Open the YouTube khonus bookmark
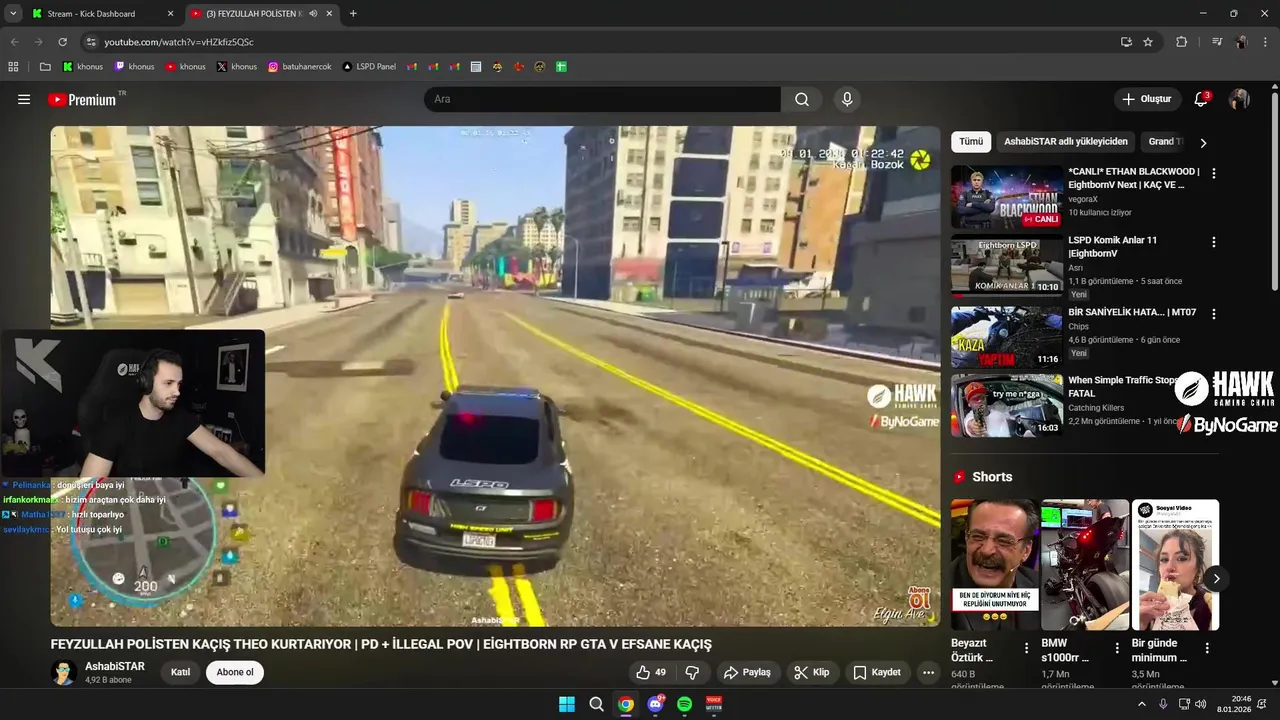The image size is (1280, 720). point(186,67)
